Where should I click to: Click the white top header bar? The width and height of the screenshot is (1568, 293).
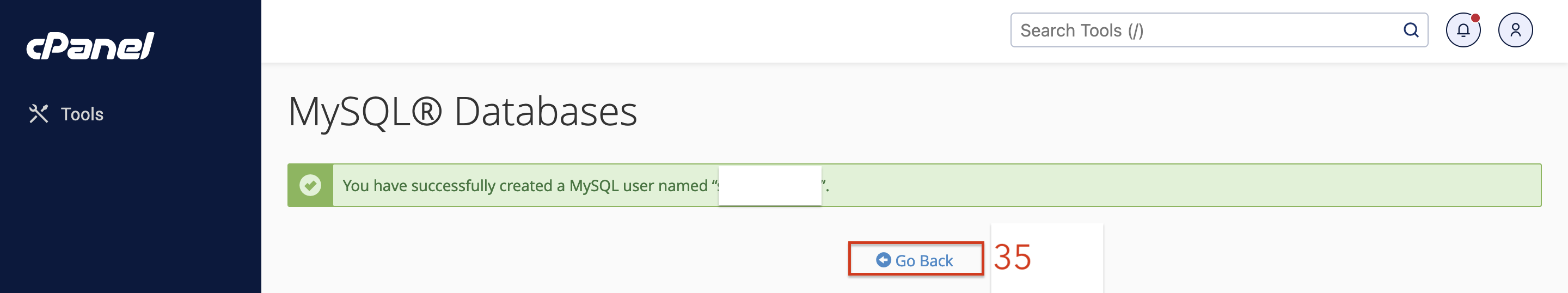coord(633,30)
